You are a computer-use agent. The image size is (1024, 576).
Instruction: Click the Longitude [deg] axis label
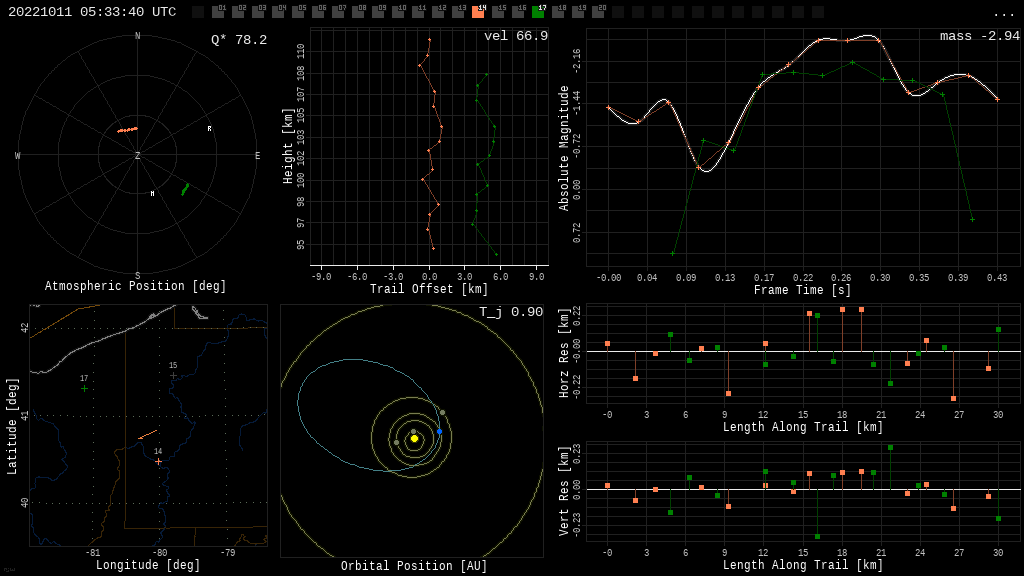(x=148, y=564)
